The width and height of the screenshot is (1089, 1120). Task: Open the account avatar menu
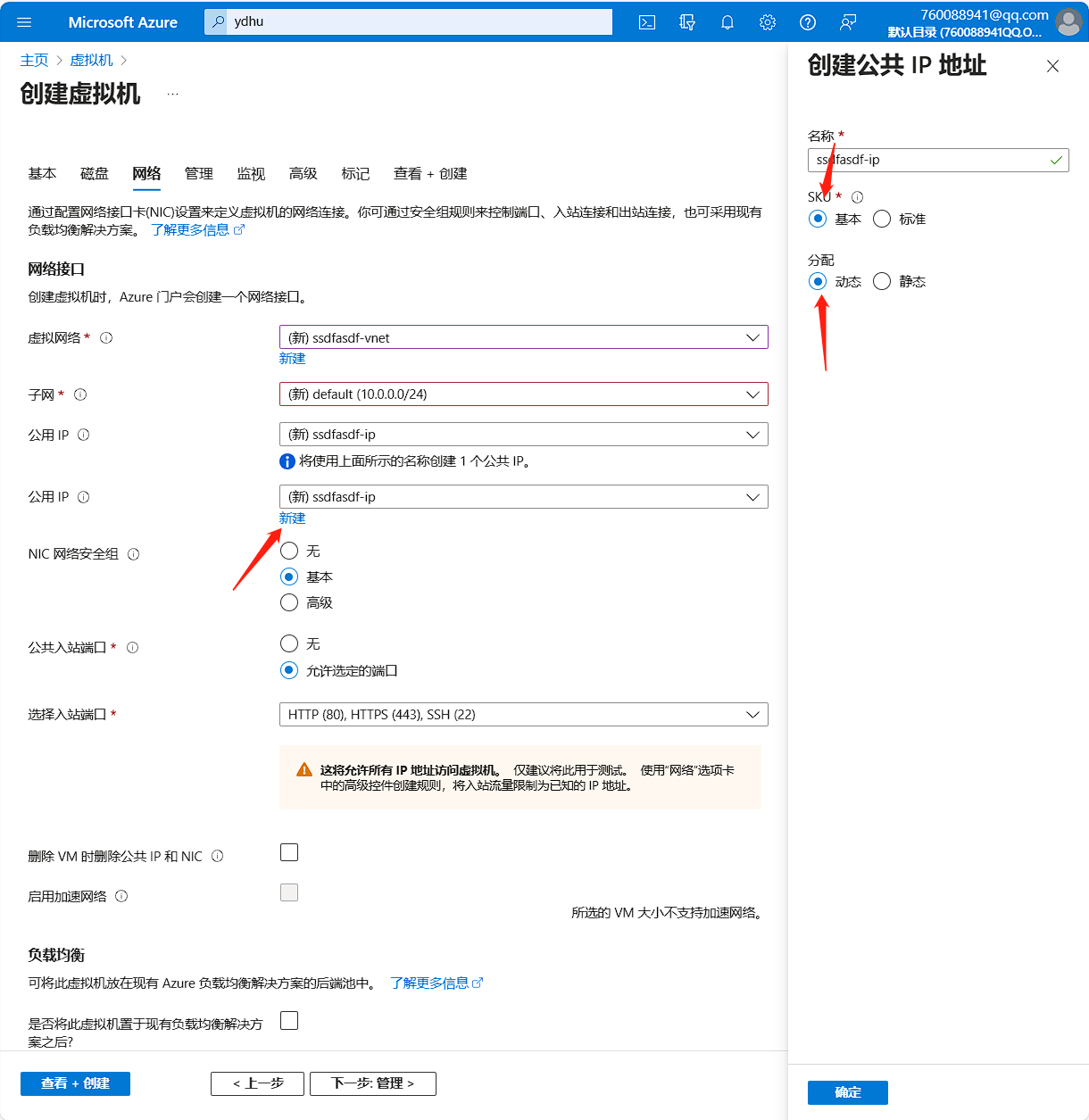(x=1068, y=21)
